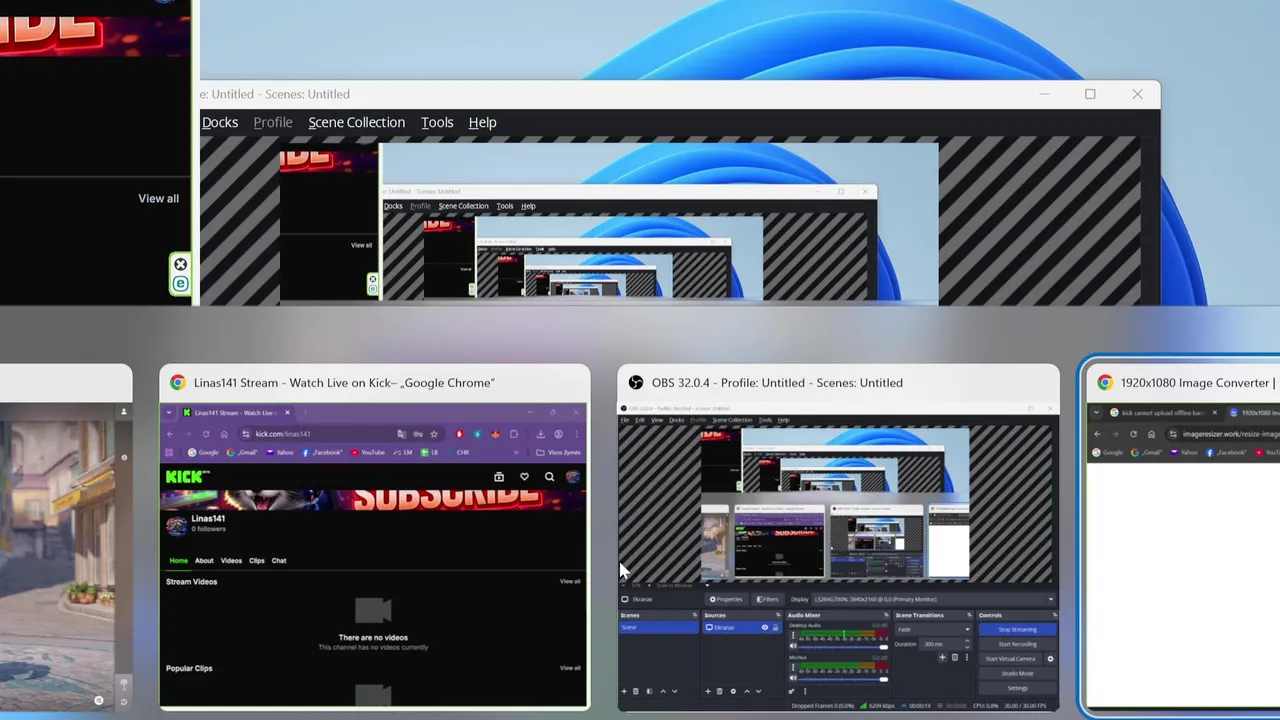Click the Duration 300 ms stepper arrows in OBS
The width and height of the screenshot is (1280, 720).
967,644
